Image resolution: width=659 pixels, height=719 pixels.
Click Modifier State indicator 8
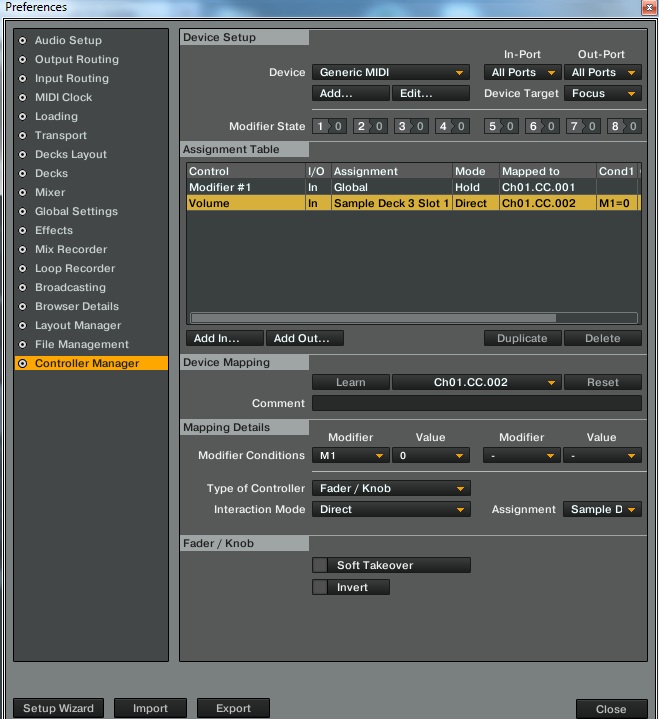point(624,126)
